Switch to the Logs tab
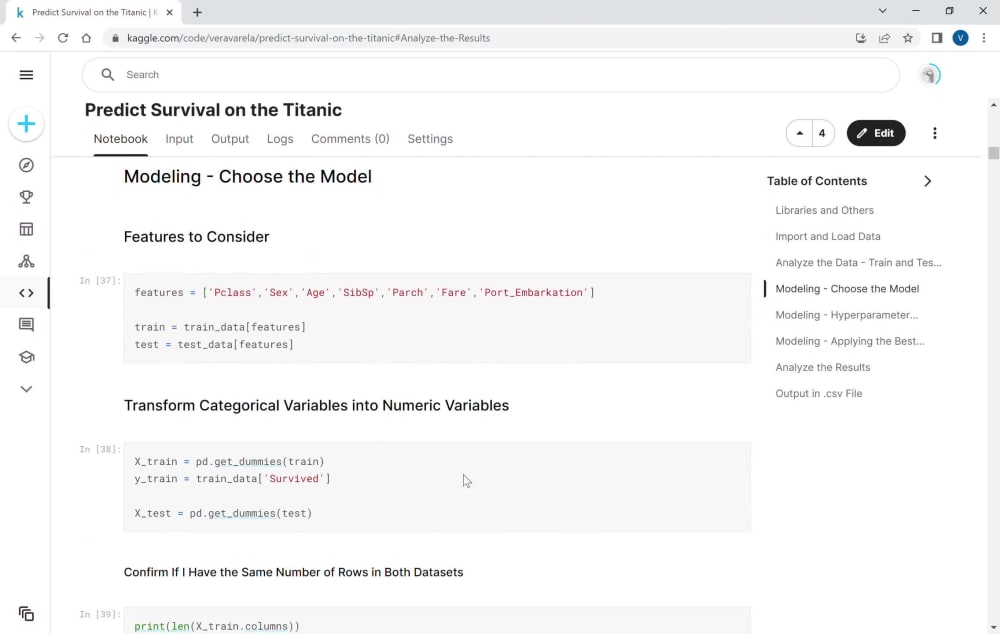This screenshot has height=634, width=1000. [x=280, y=139]
